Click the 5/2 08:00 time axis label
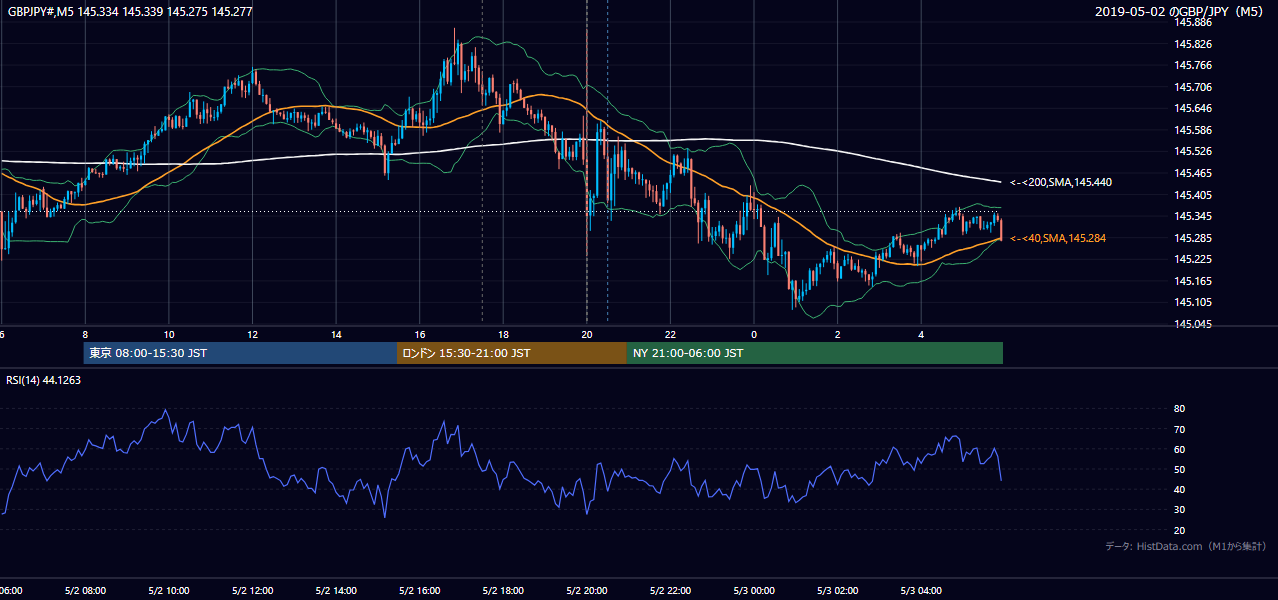Viewport: 1278px width, 600px height. click(85, 591)
